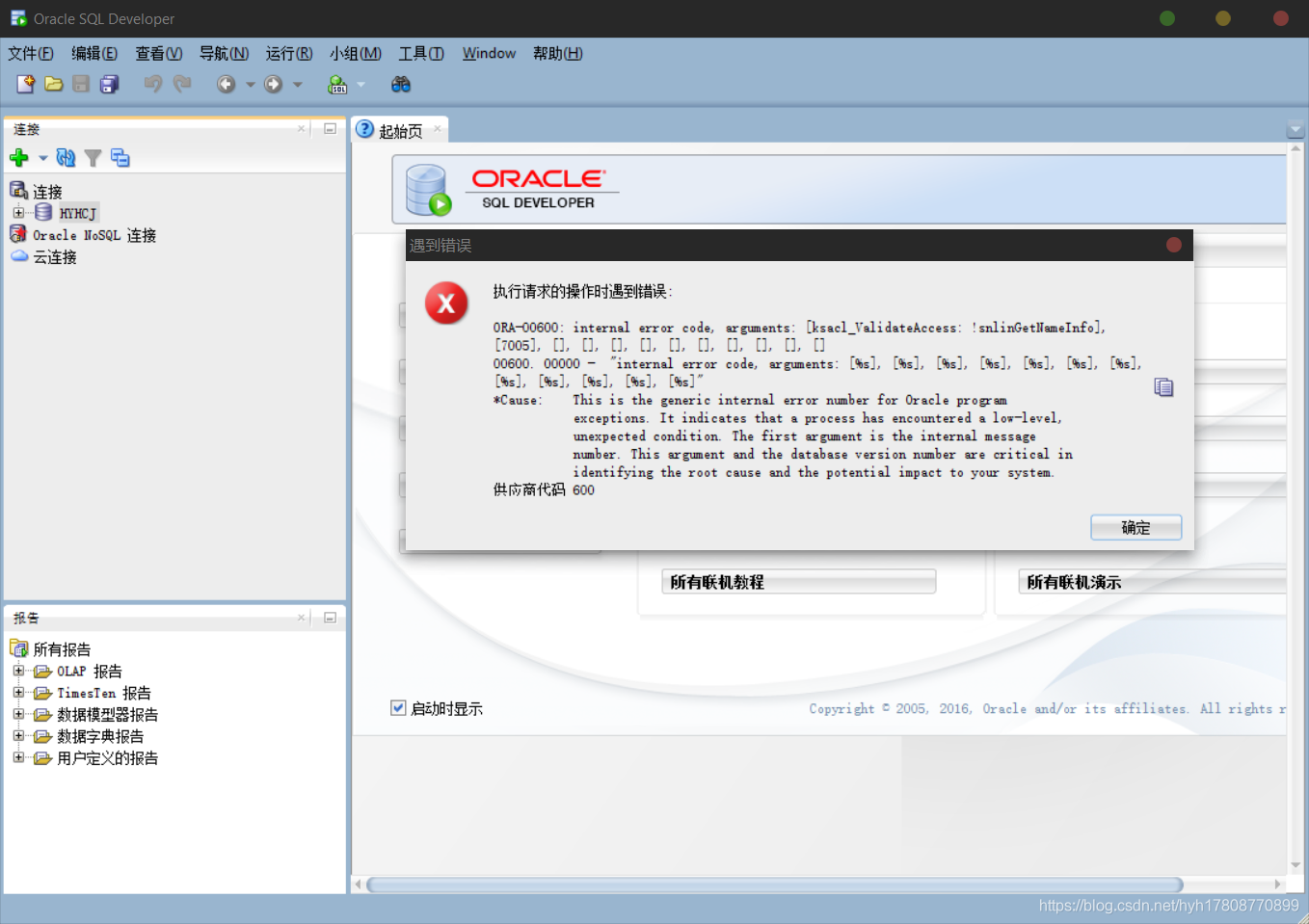Image resolution: width=1309 pixels, height=924 pixels.
Task: Expand the TimesTen 报告 tree node
Action: (x=18, y=692)
